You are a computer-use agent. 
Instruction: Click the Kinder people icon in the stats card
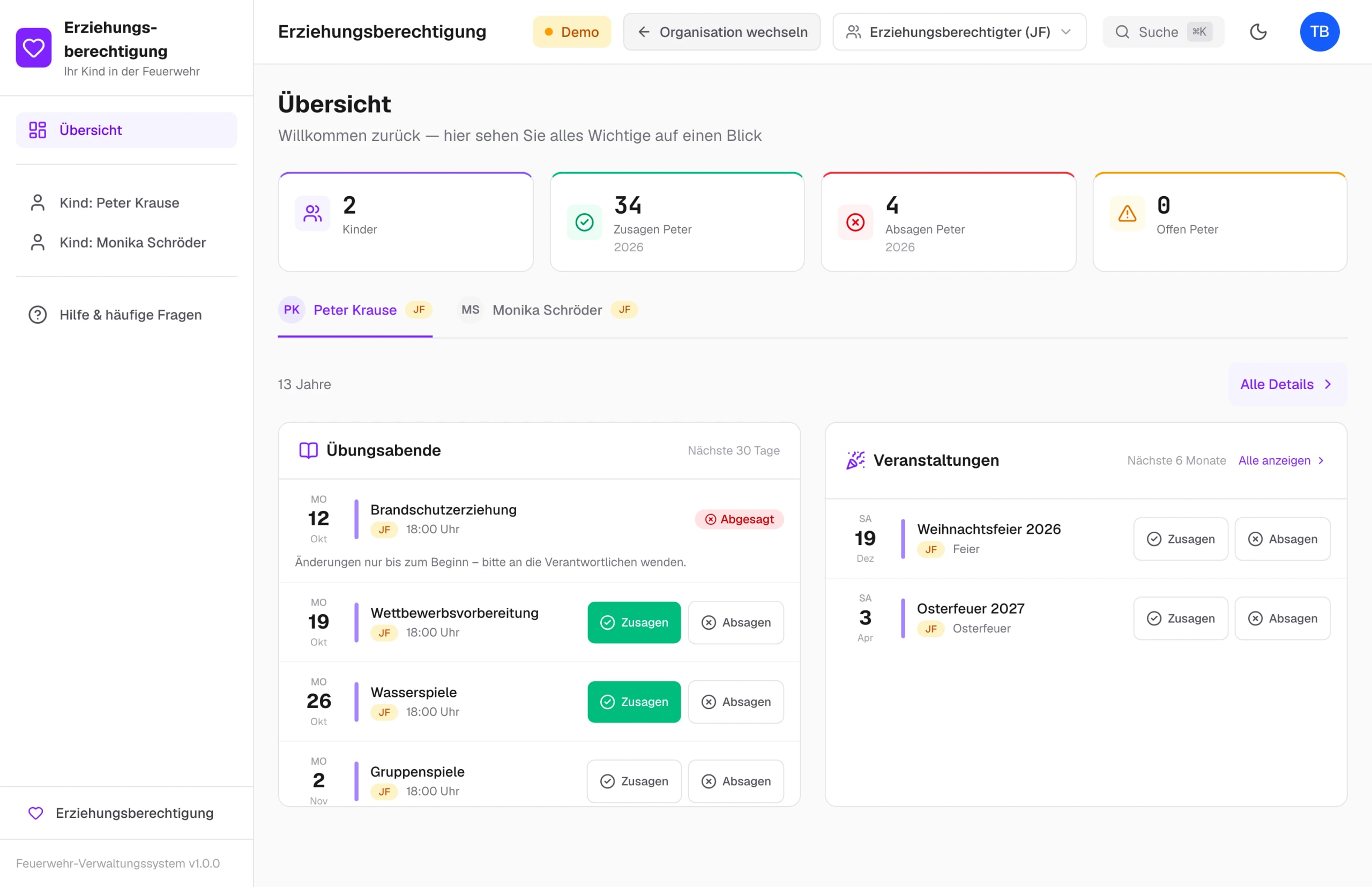(x=312, y=214)
